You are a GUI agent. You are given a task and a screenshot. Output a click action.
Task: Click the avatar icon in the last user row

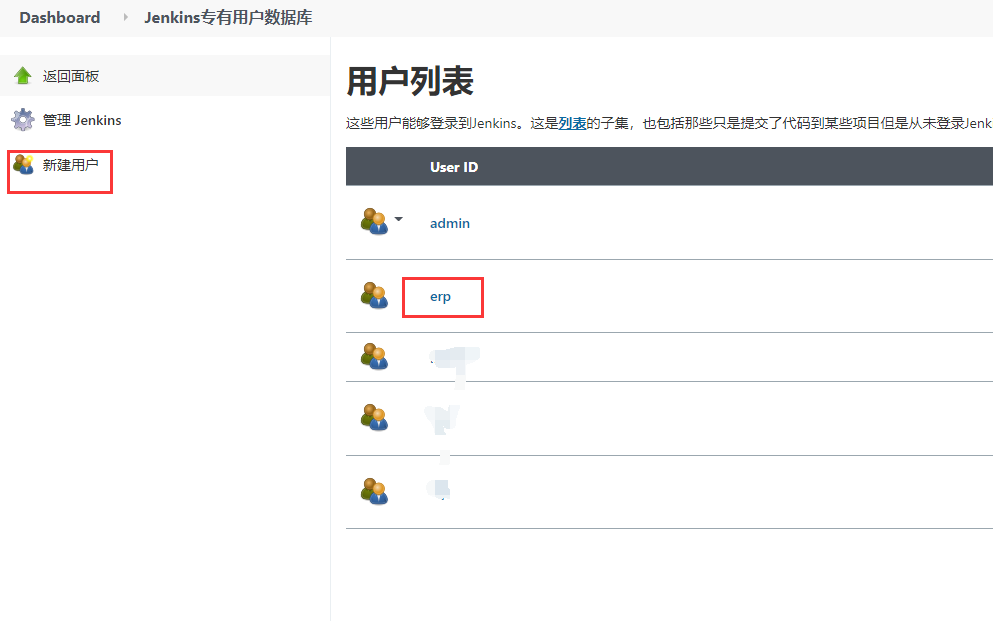[374, 491]
